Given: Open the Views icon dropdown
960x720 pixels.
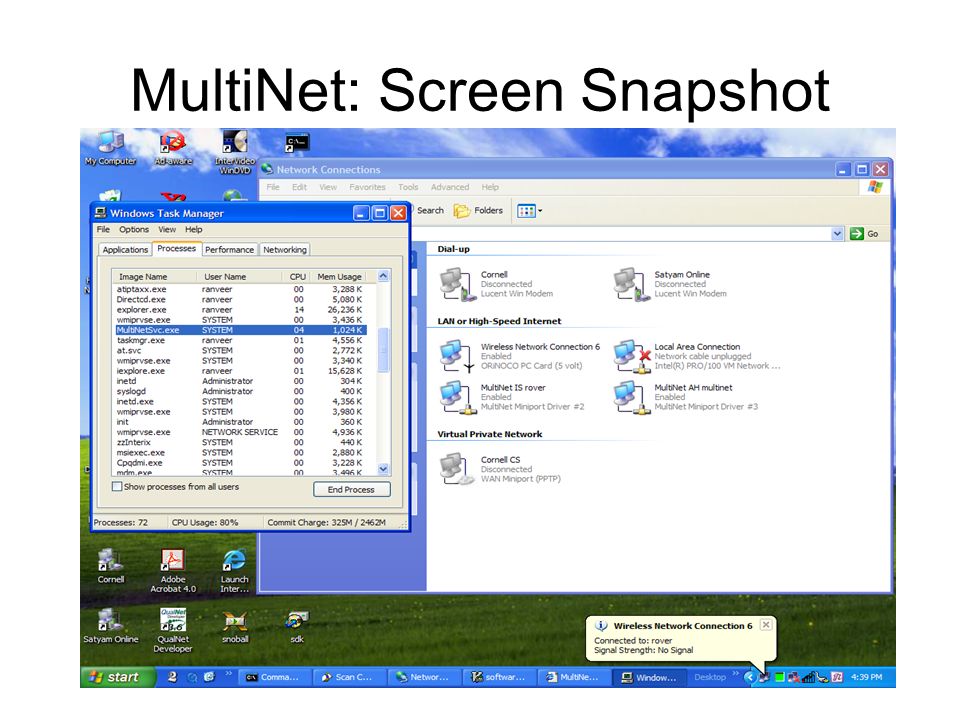Looking at the screenshot, I should click(530, 211).
